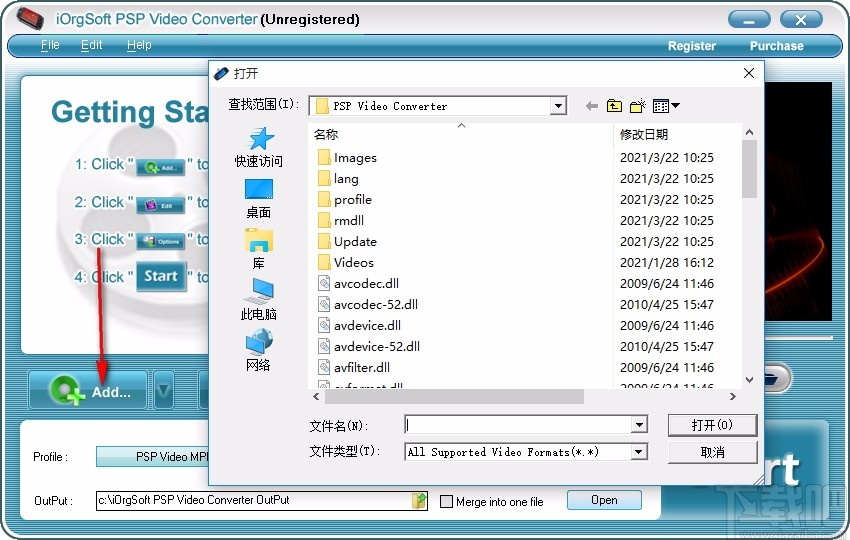
Task: Click the vertical scrollbar thumb in file list
Action: click(749, 169)
